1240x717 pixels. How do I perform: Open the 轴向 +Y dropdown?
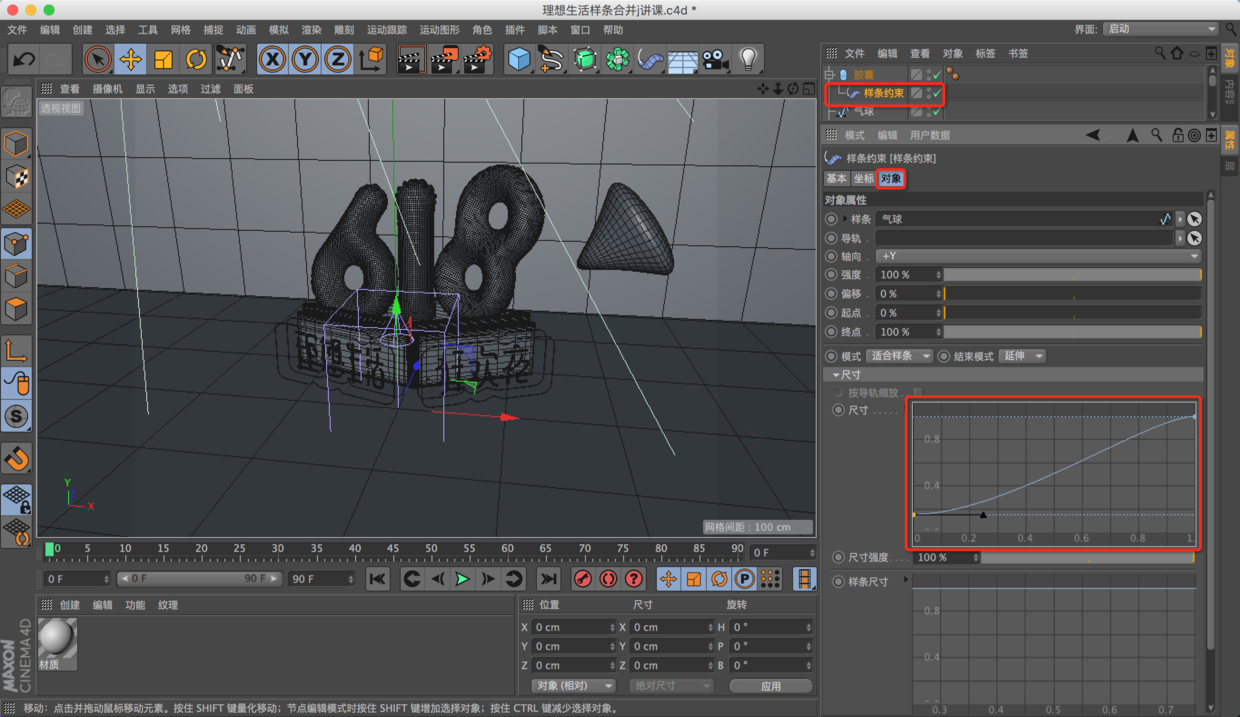pyautogui.click(x=1039, y=256)
